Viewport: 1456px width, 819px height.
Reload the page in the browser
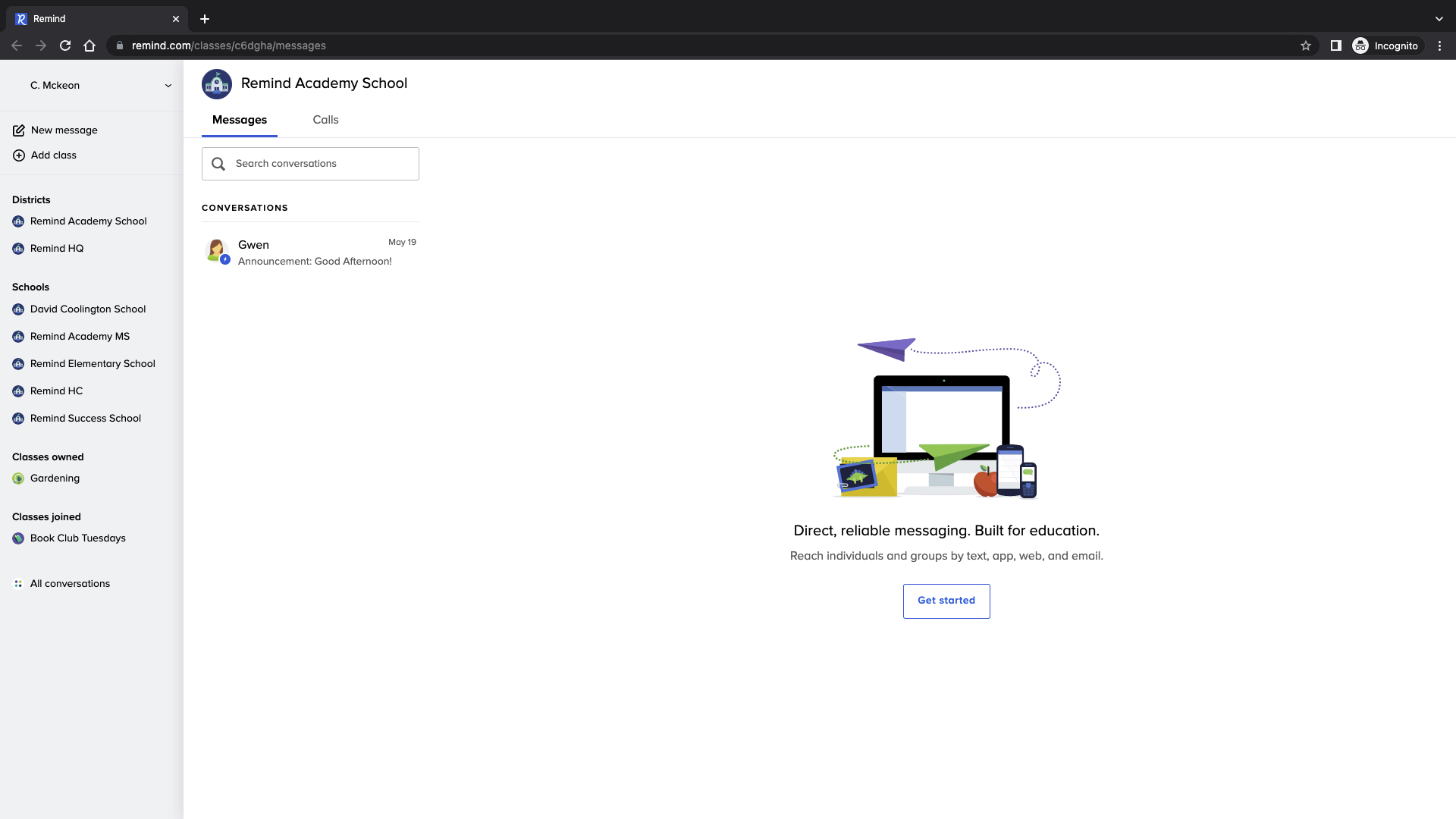(65, 45)
